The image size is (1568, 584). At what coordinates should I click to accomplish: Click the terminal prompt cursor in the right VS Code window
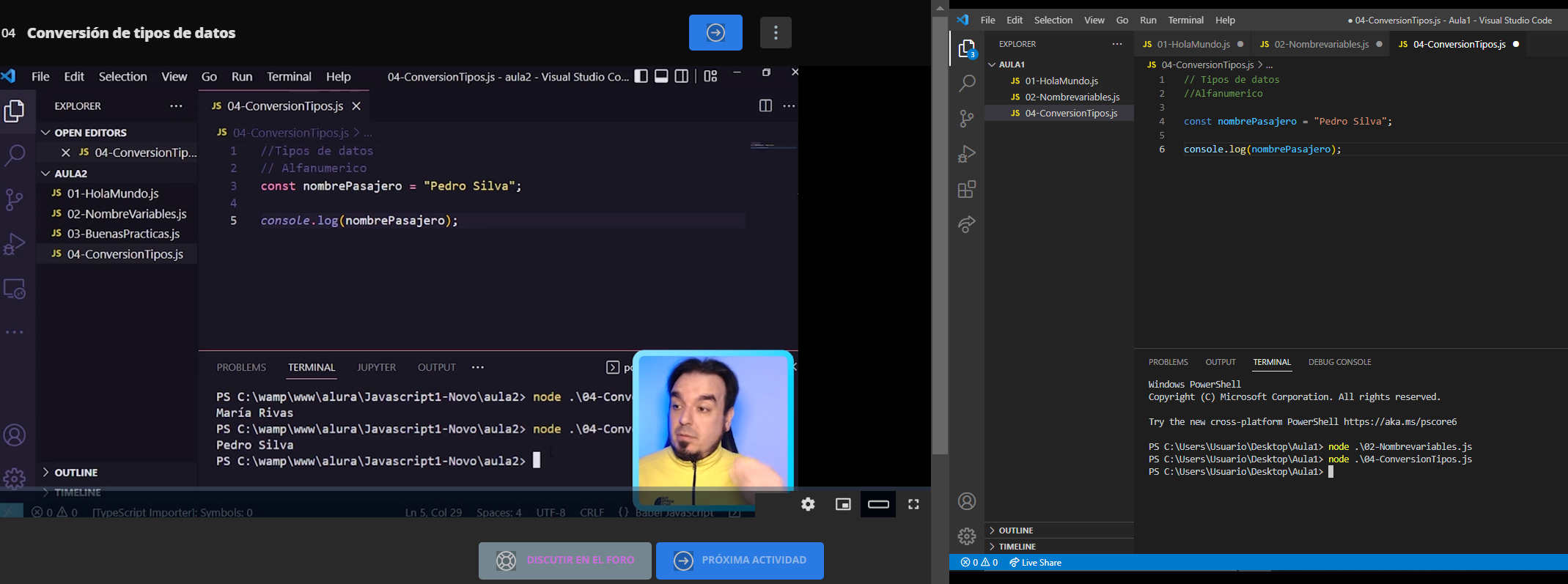[x=1330, y=473]
